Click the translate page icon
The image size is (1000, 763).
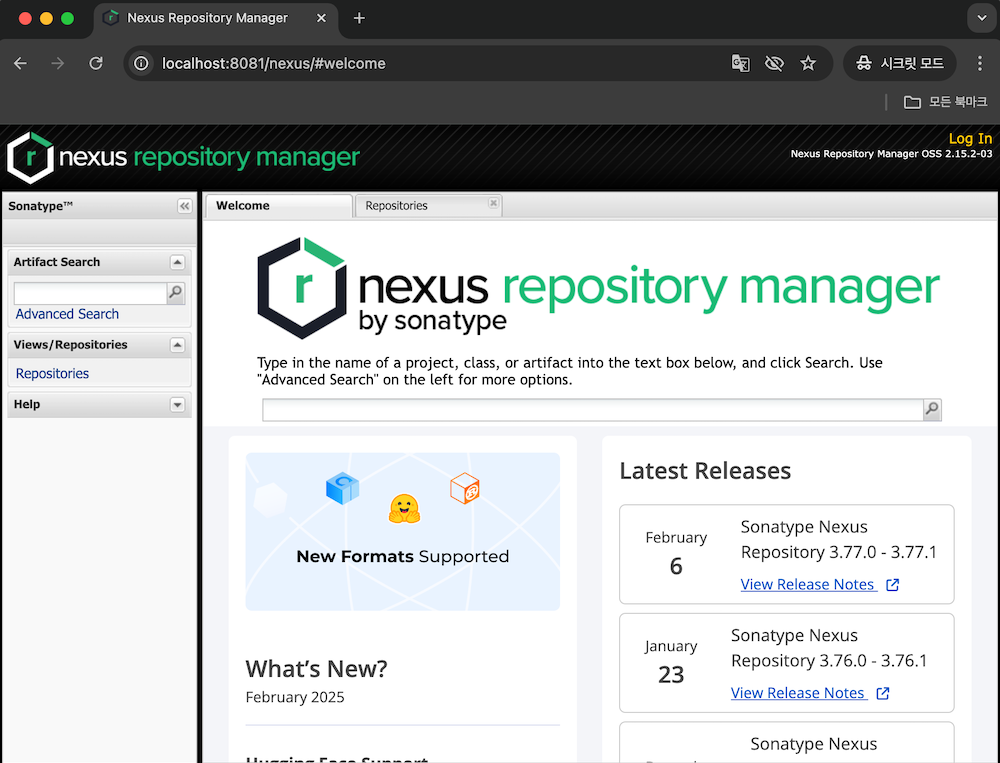click(740, 63)
